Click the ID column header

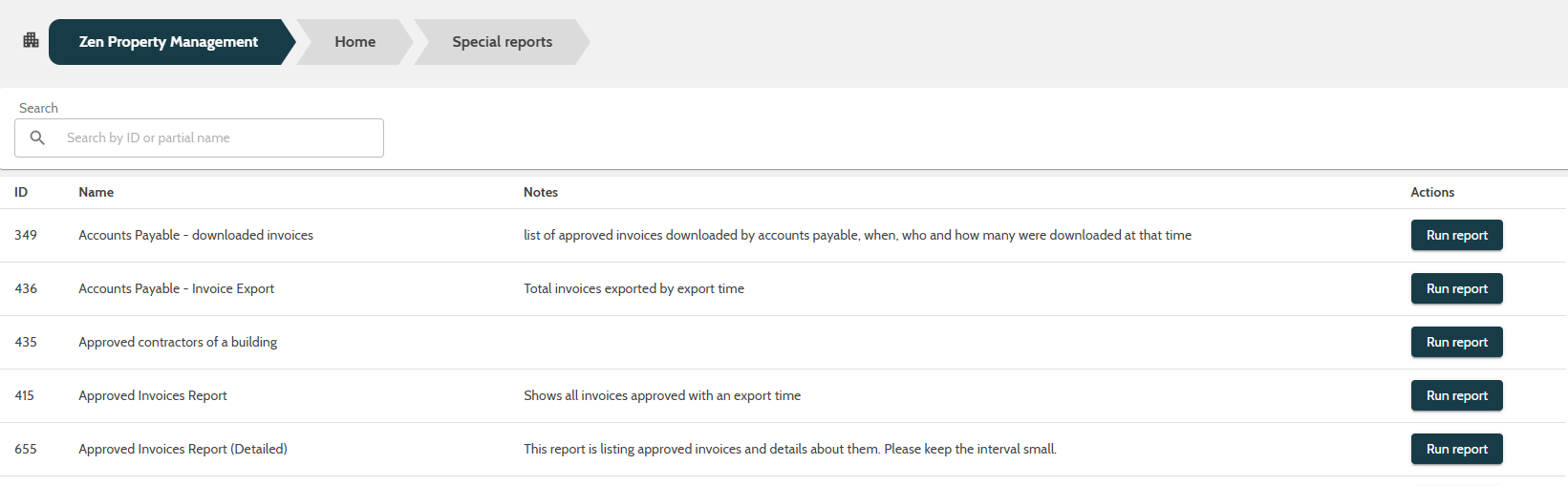coord(21,192)
